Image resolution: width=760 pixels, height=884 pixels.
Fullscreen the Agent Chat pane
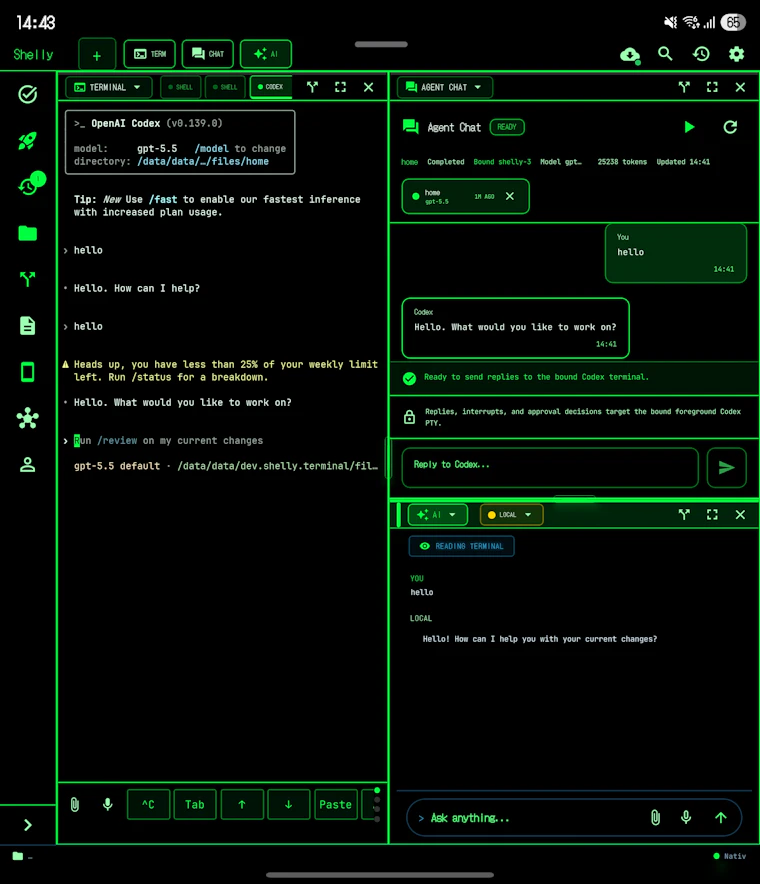coord(712,87)
